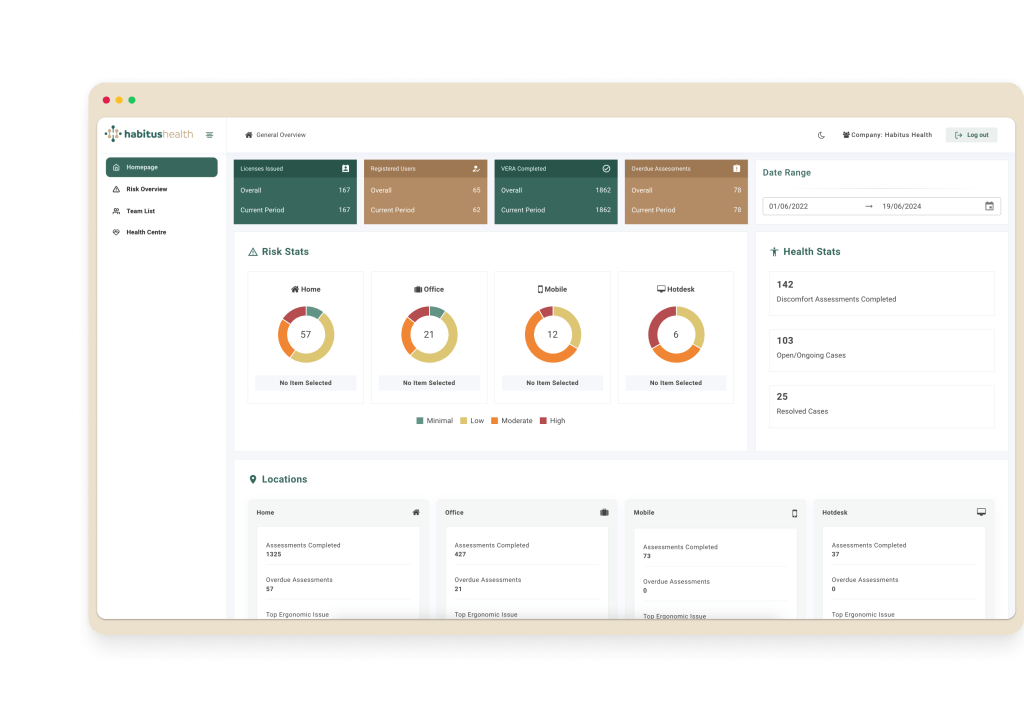Click Registered Users Current Period value 62
This screenshot has width=1024, height=717.
point(476,210)
